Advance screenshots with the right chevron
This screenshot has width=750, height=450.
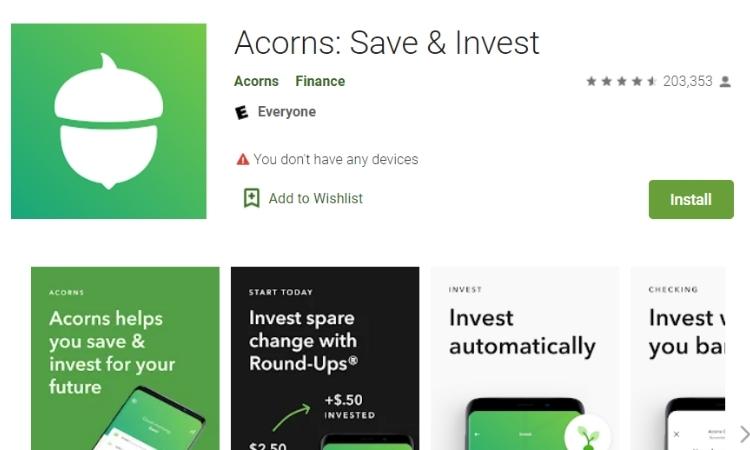click(x=744, y=434)
